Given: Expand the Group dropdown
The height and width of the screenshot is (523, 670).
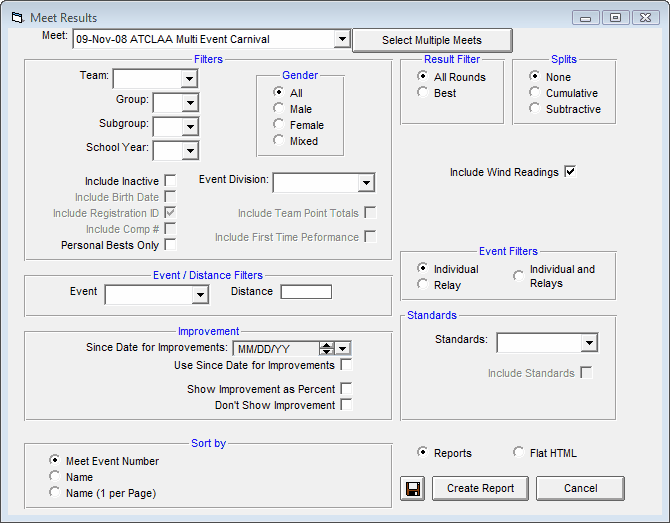Looking at the screenshot, I should click(190, 103).
